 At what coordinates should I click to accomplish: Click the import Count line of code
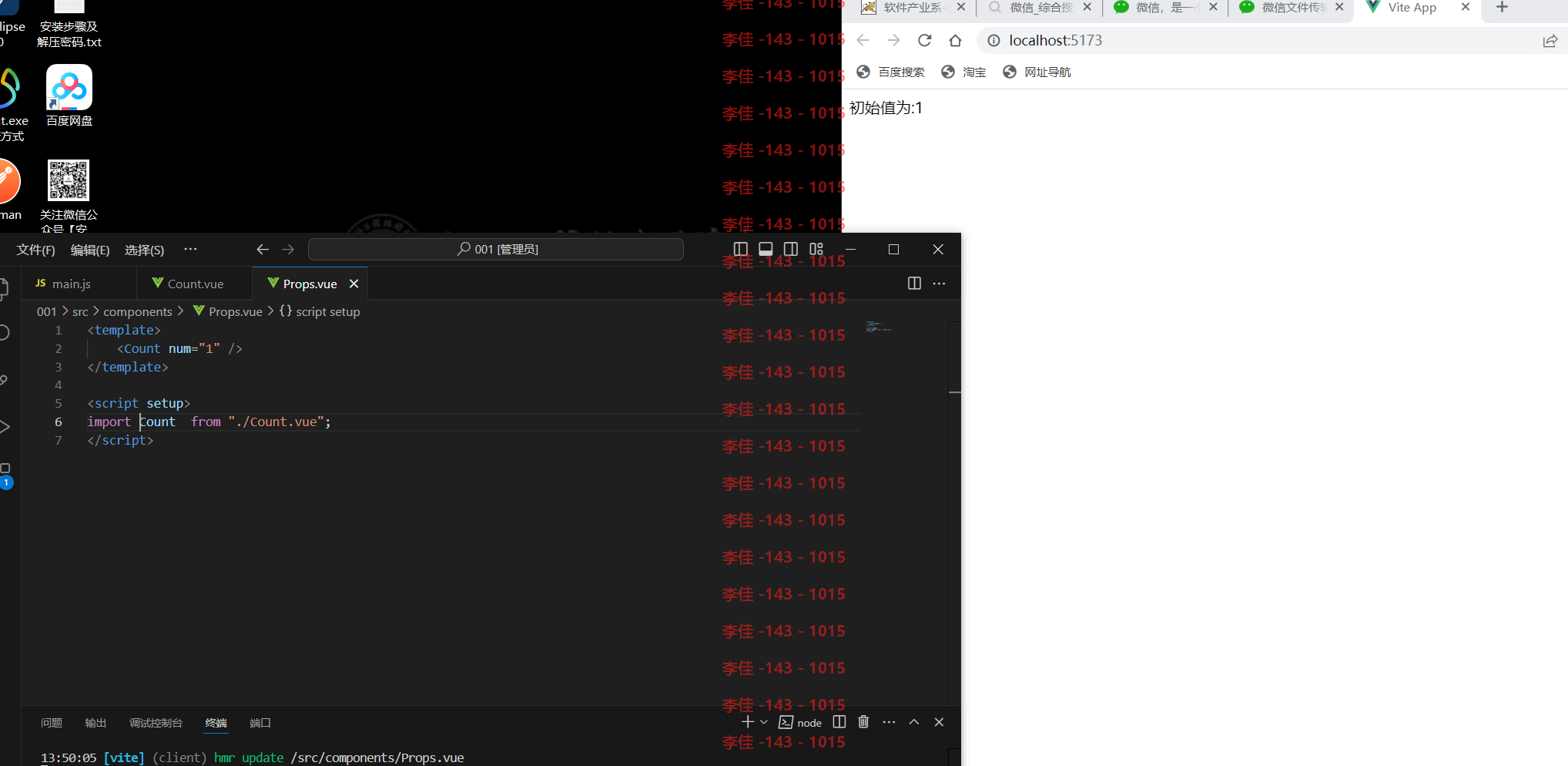209,422
